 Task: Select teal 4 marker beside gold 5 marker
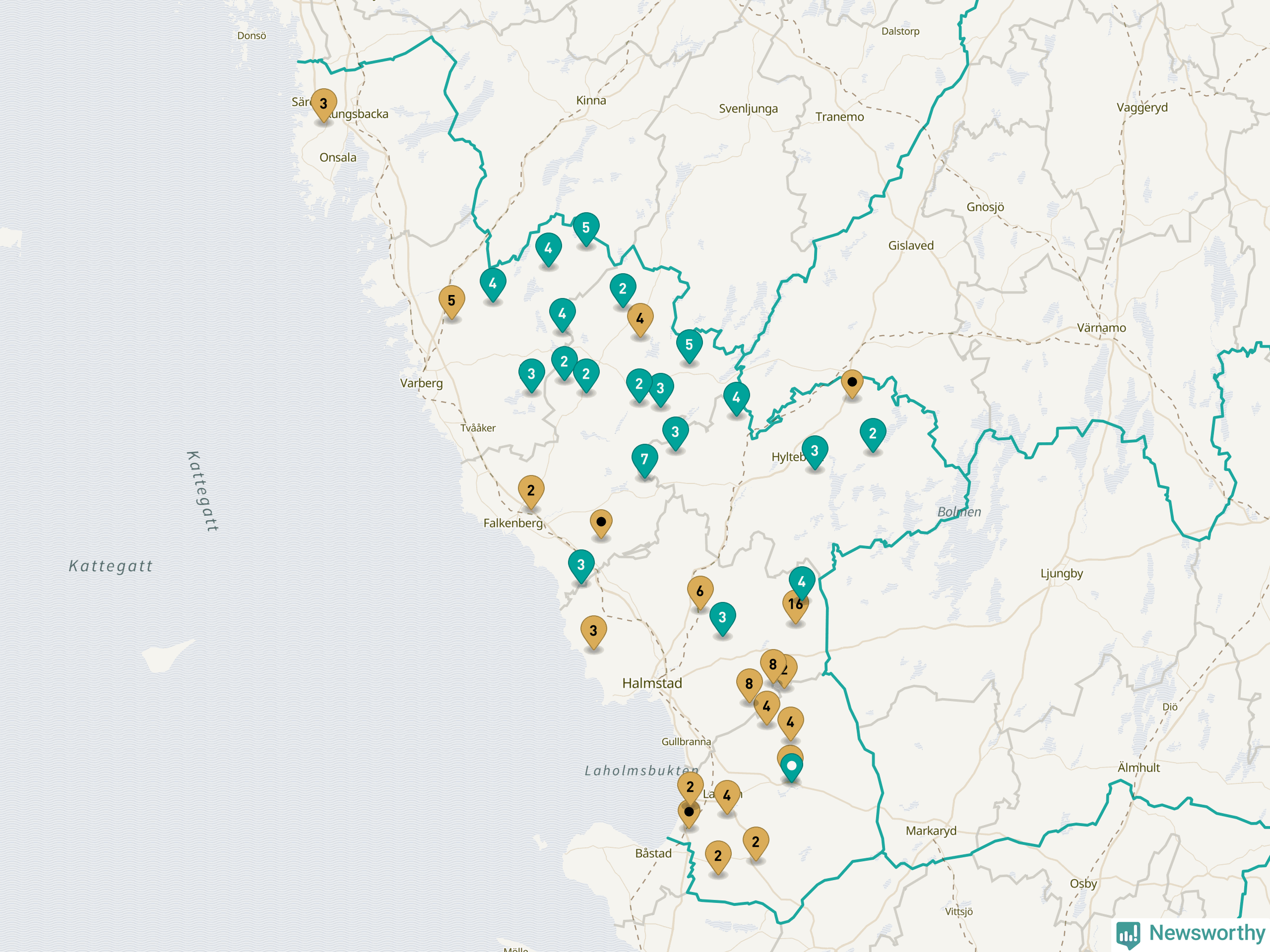coord(493,284)
